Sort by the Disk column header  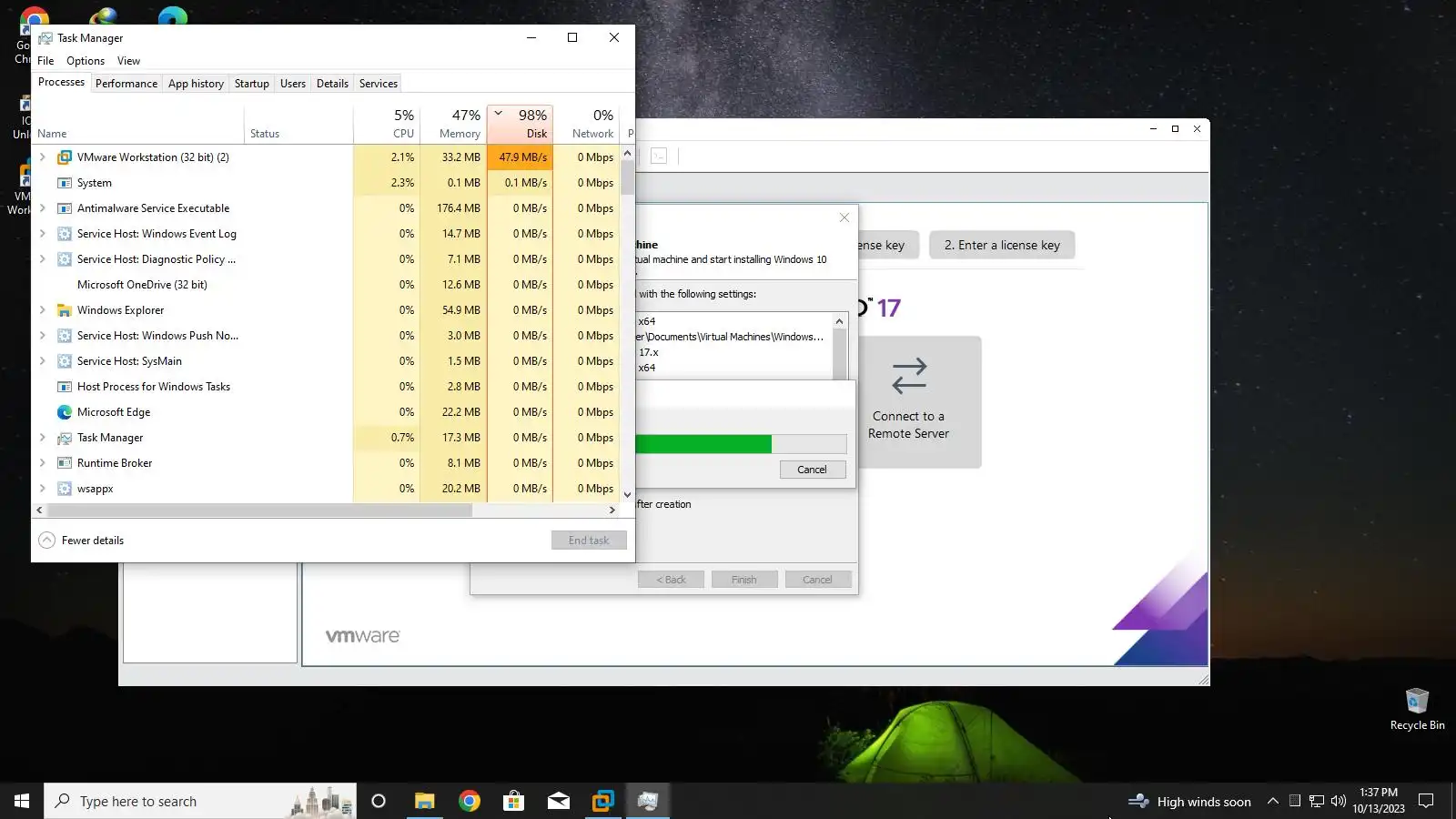click(x=521, y=124)
